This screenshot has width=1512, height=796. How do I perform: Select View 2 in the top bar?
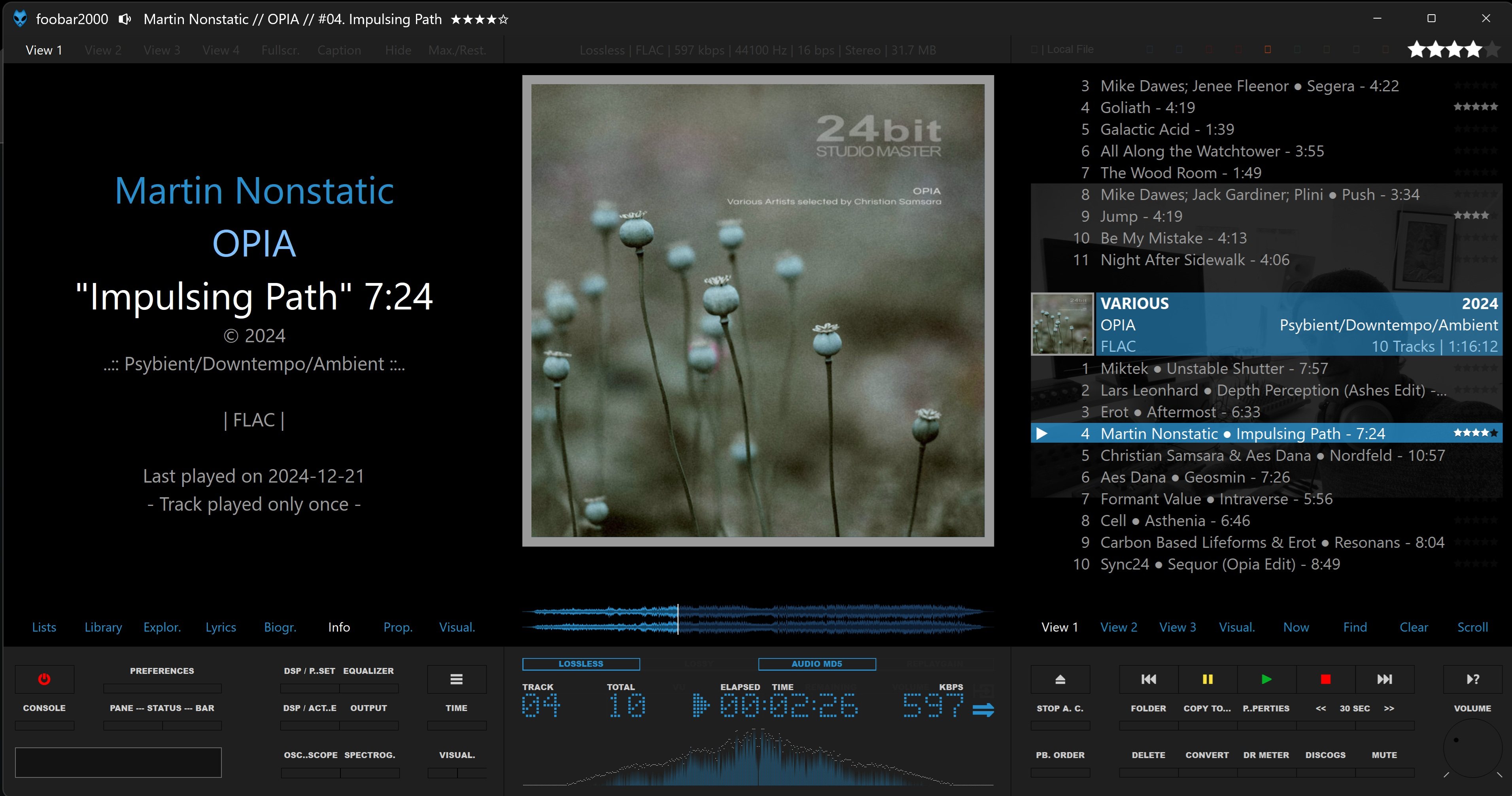(103, 51)
